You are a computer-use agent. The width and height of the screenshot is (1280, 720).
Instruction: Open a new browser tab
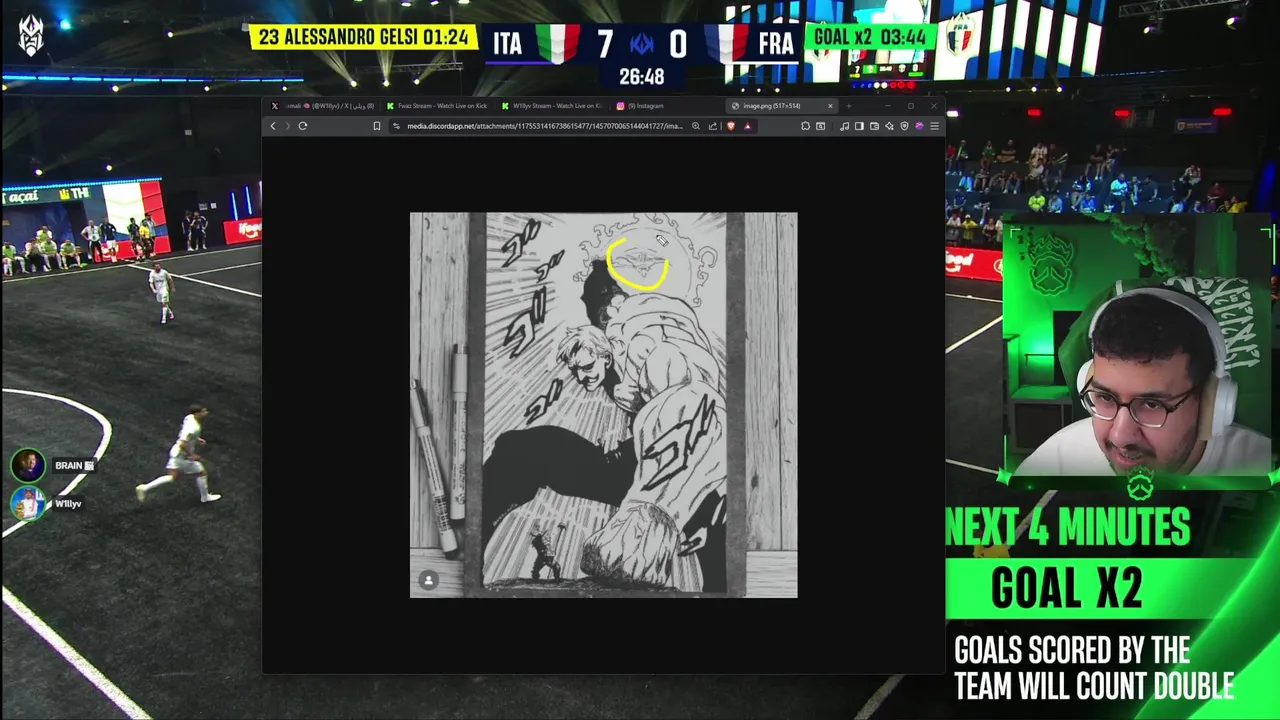pos(849,106)
